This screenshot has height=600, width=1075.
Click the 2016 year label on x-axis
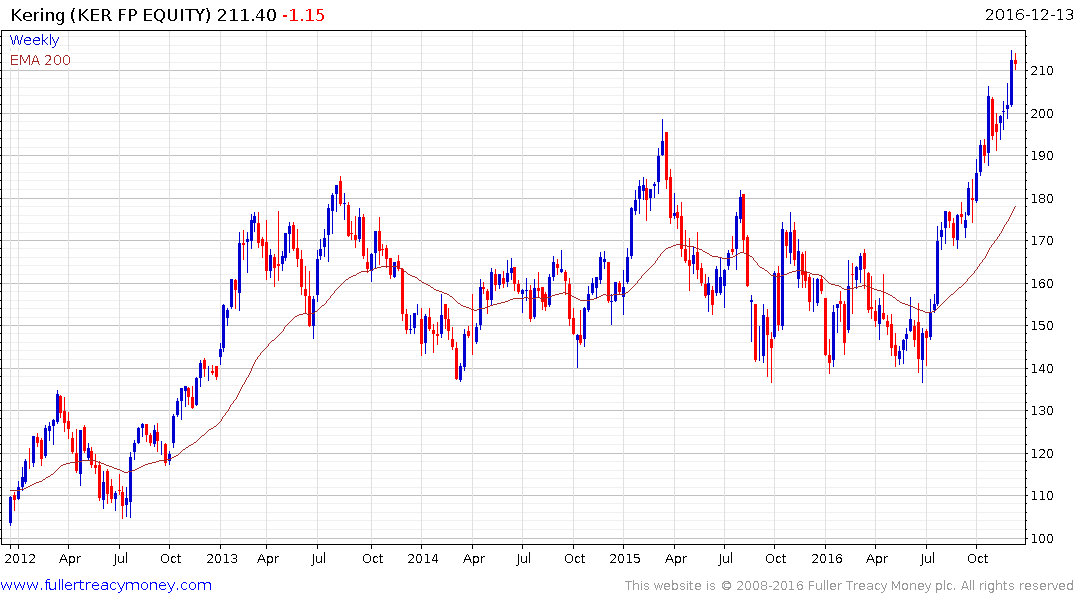click(x=827, y=558)
